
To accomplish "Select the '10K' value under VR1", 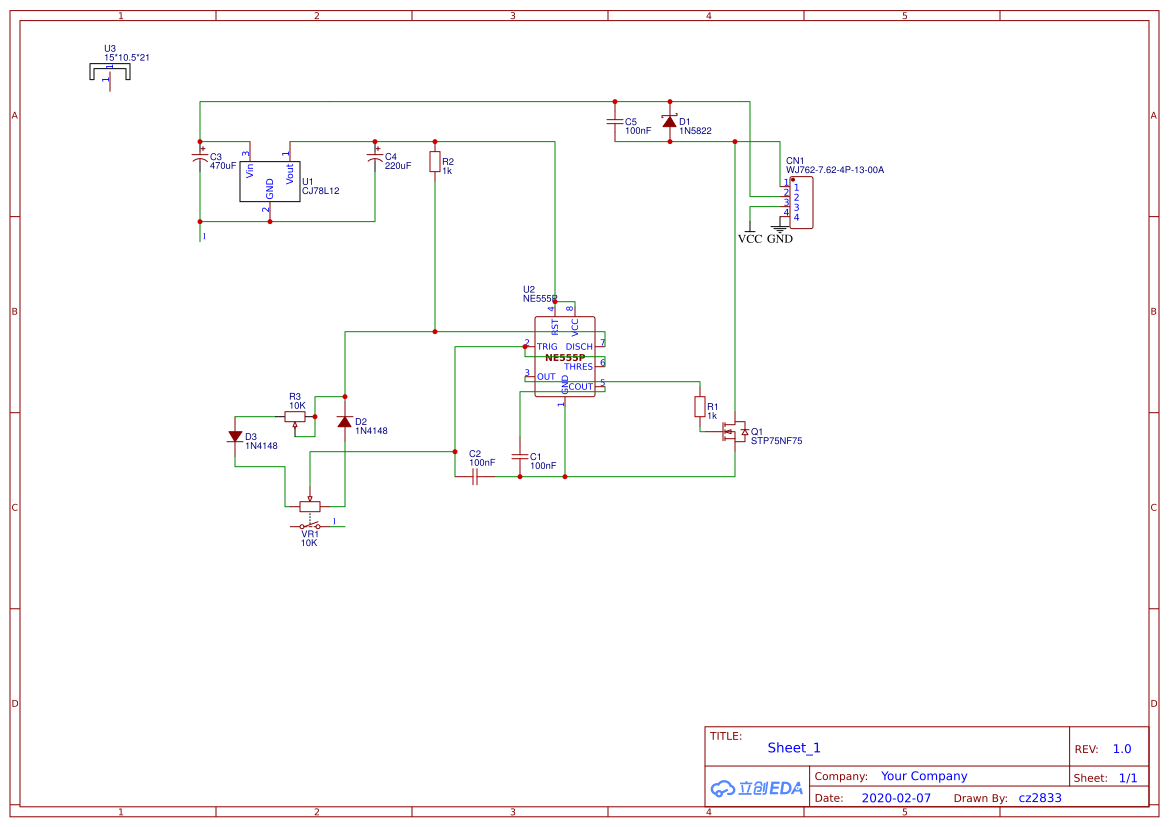I will click(x=309, y=543).
